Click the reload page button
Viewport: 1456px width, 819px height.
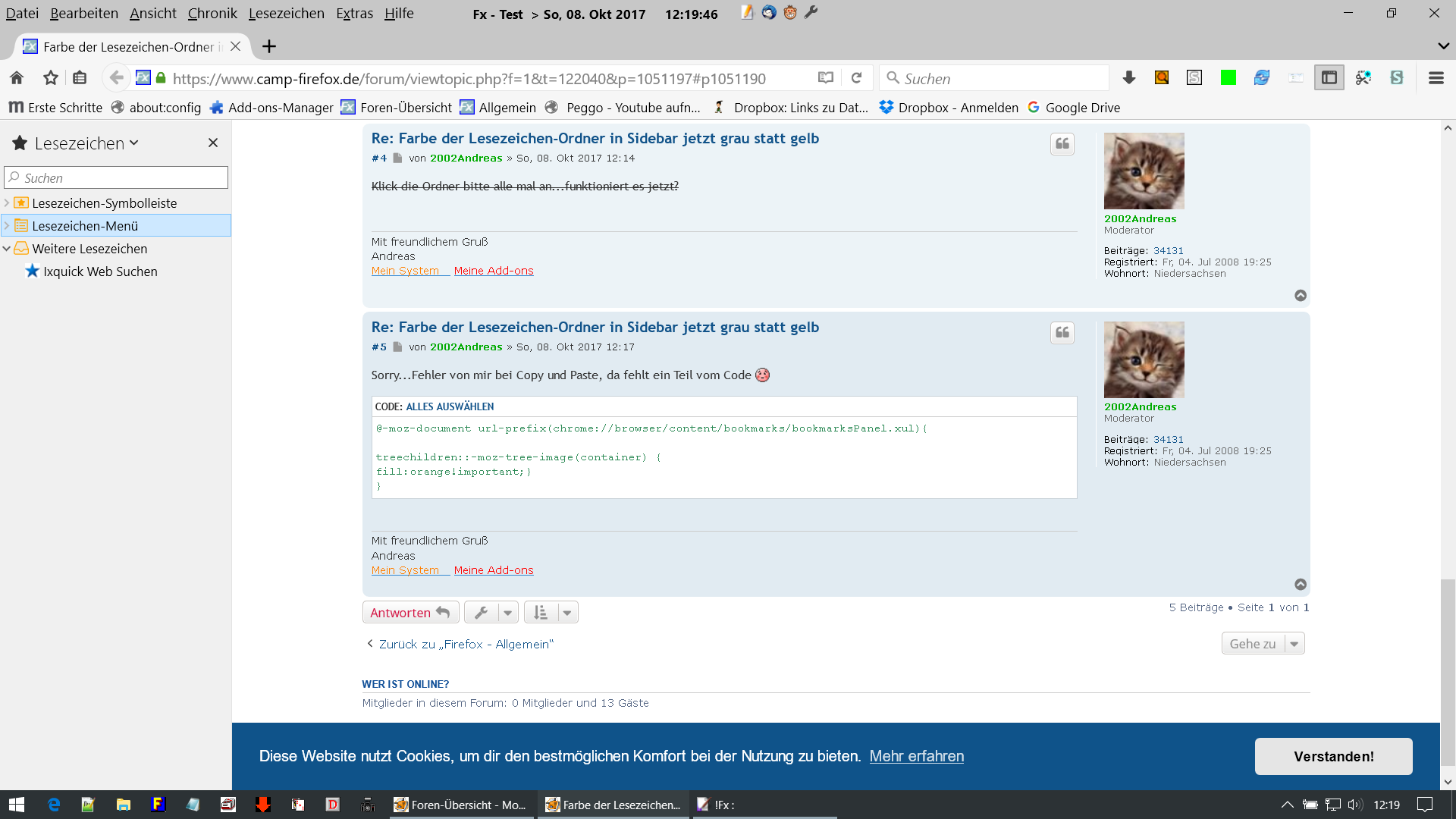[856, 78]
